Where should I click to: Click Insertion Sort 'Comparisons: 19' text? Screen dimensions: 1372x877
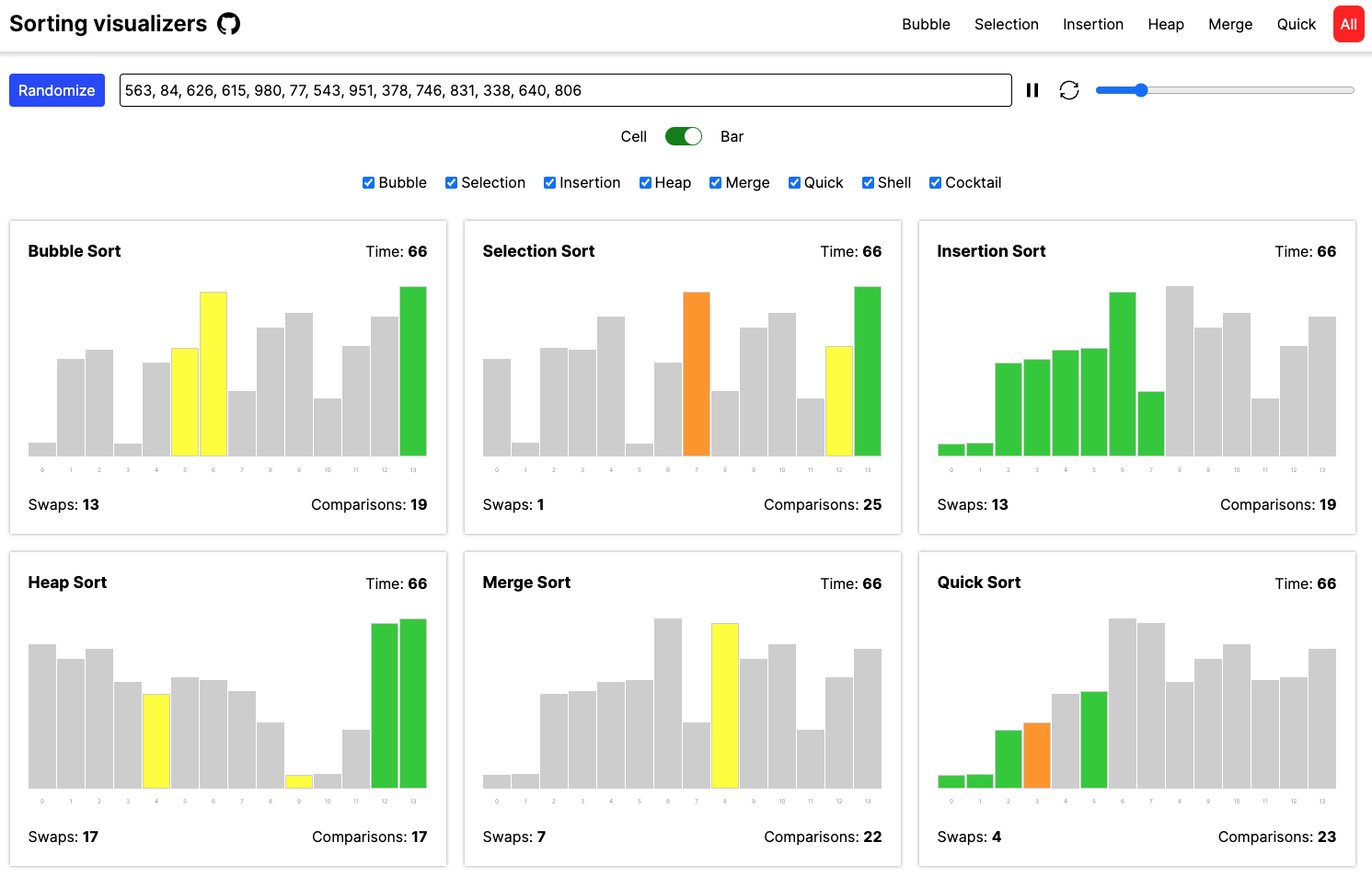1278,504
